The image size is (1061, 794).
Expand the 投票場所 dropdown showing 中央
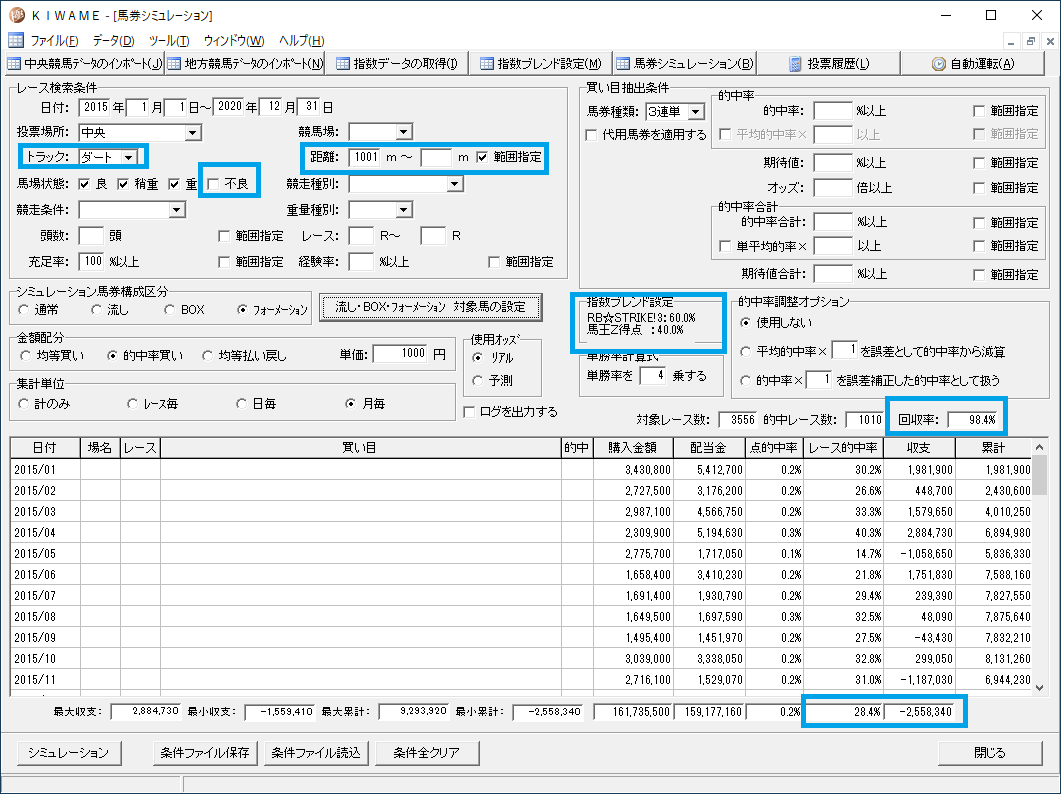(x=193, y=133)
